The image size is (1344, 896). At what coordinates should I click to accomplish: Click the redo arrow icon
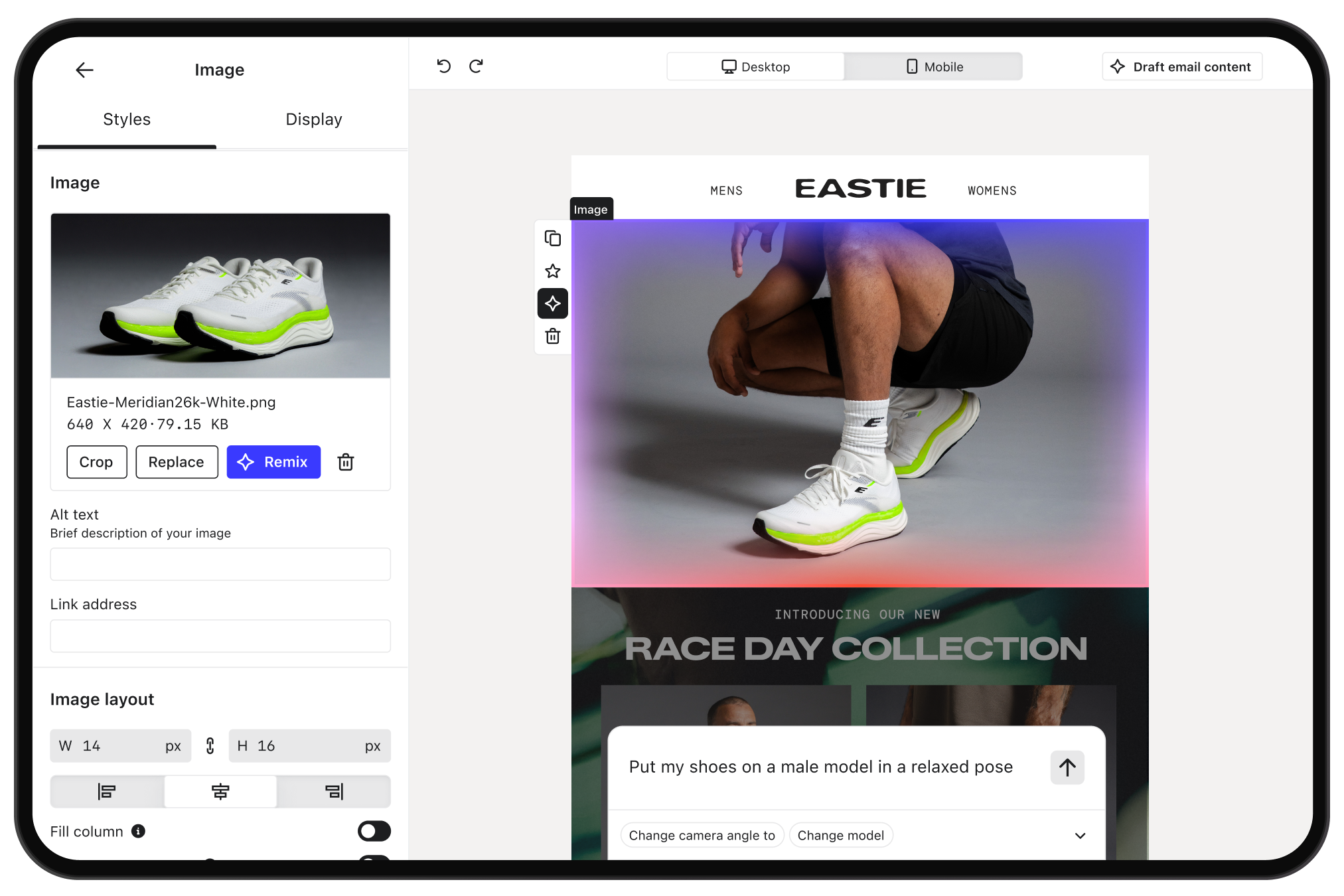pos(476,66)
